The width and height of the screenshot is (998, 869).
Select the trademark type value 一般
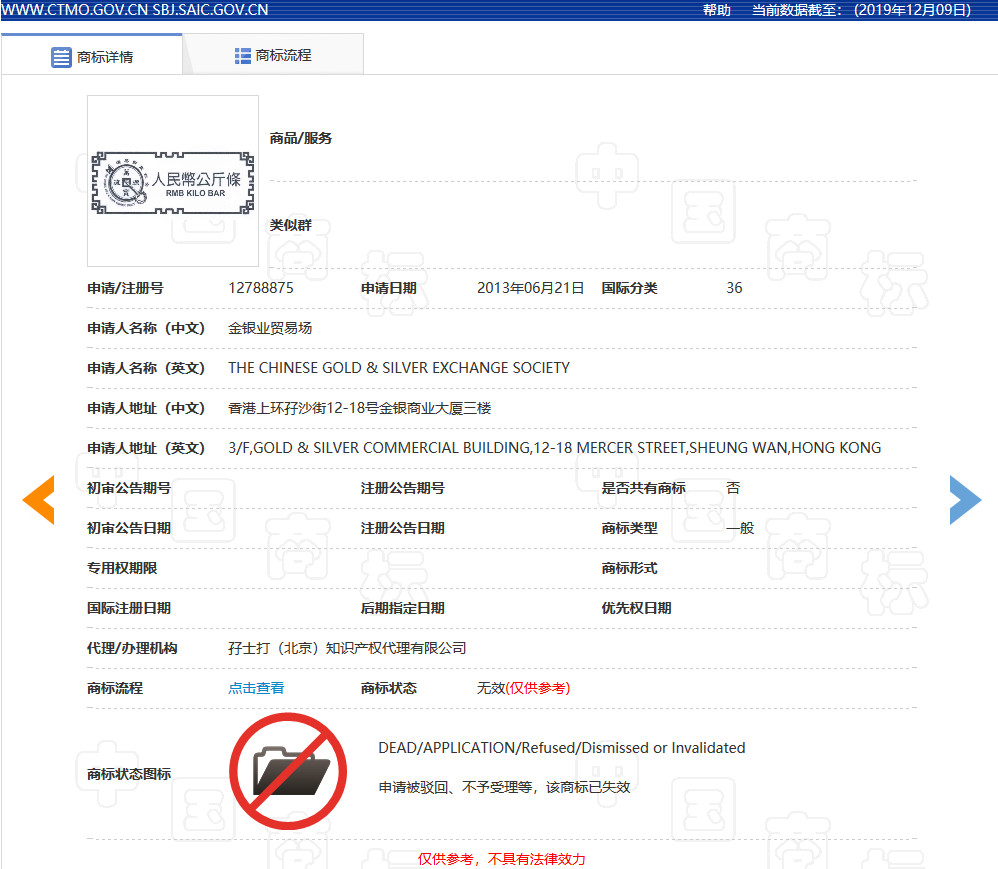pyautogui.click(x=740, y=528)
